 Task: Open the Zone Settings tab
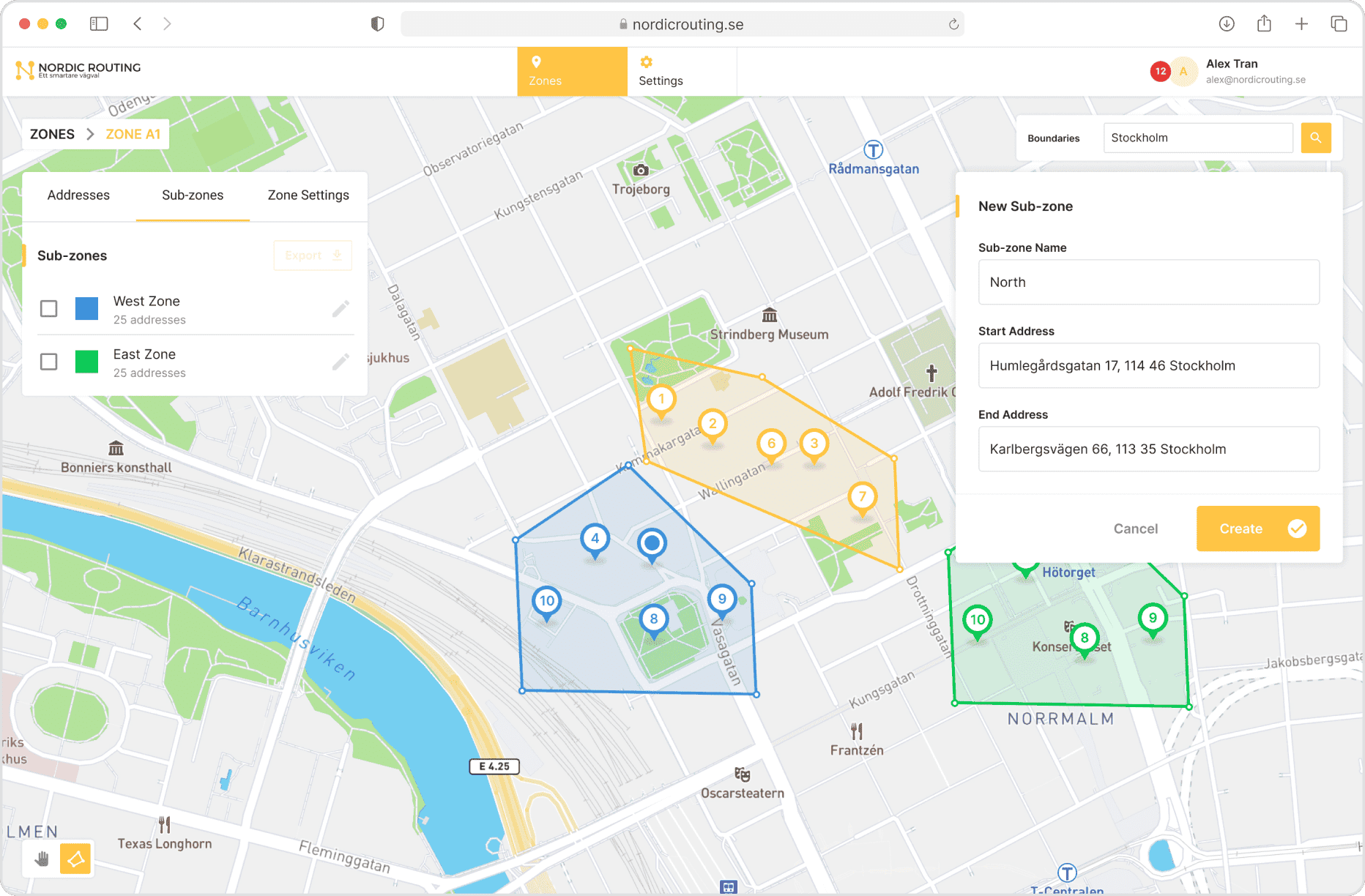tap(308, 195)
